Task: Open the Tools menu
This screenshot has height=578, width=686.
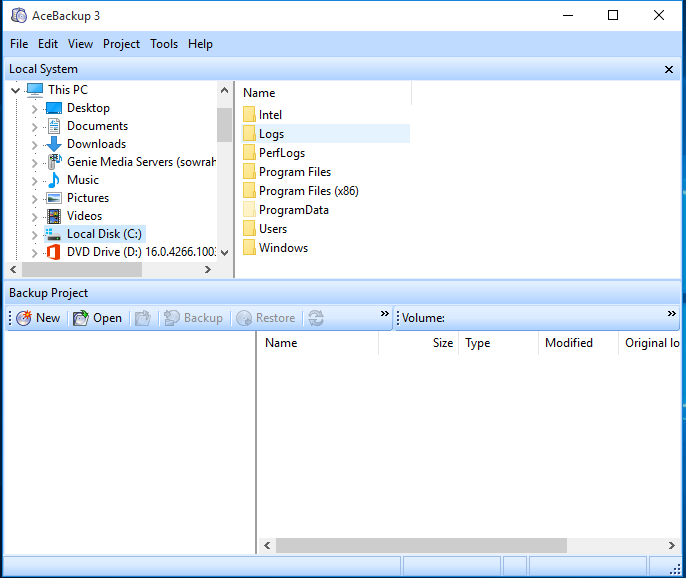Action: [x=164, y=44]
